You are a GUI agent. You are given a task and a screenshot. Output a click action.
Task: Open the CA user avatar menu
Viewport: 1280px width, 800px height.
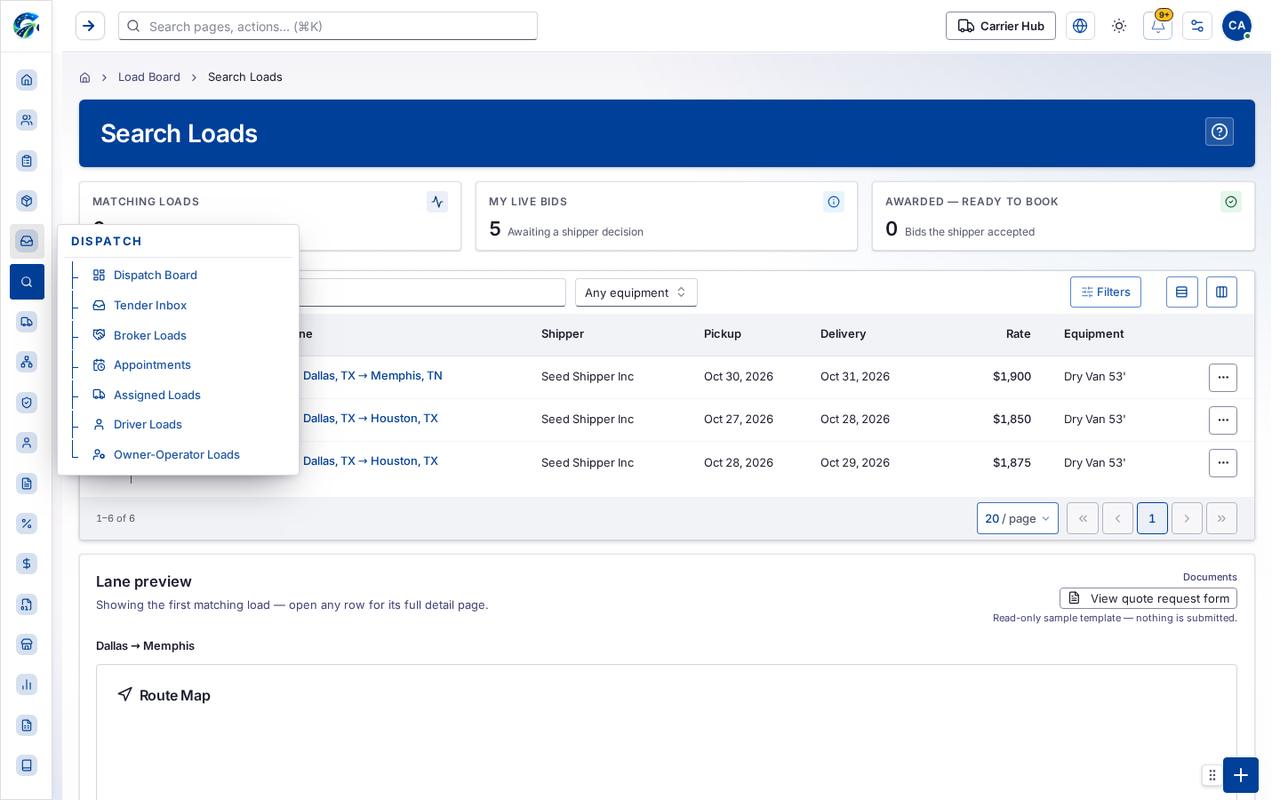tap(1237, 26)
